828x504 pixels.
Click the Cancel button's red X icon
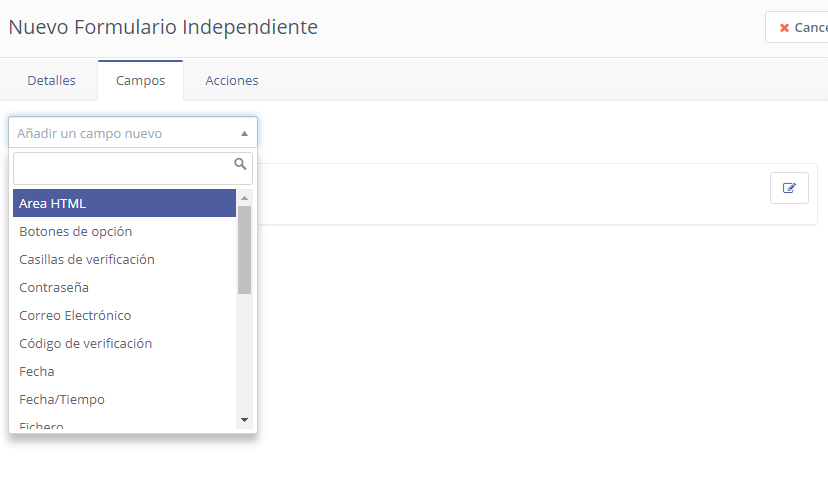click(x=785, y=28)
